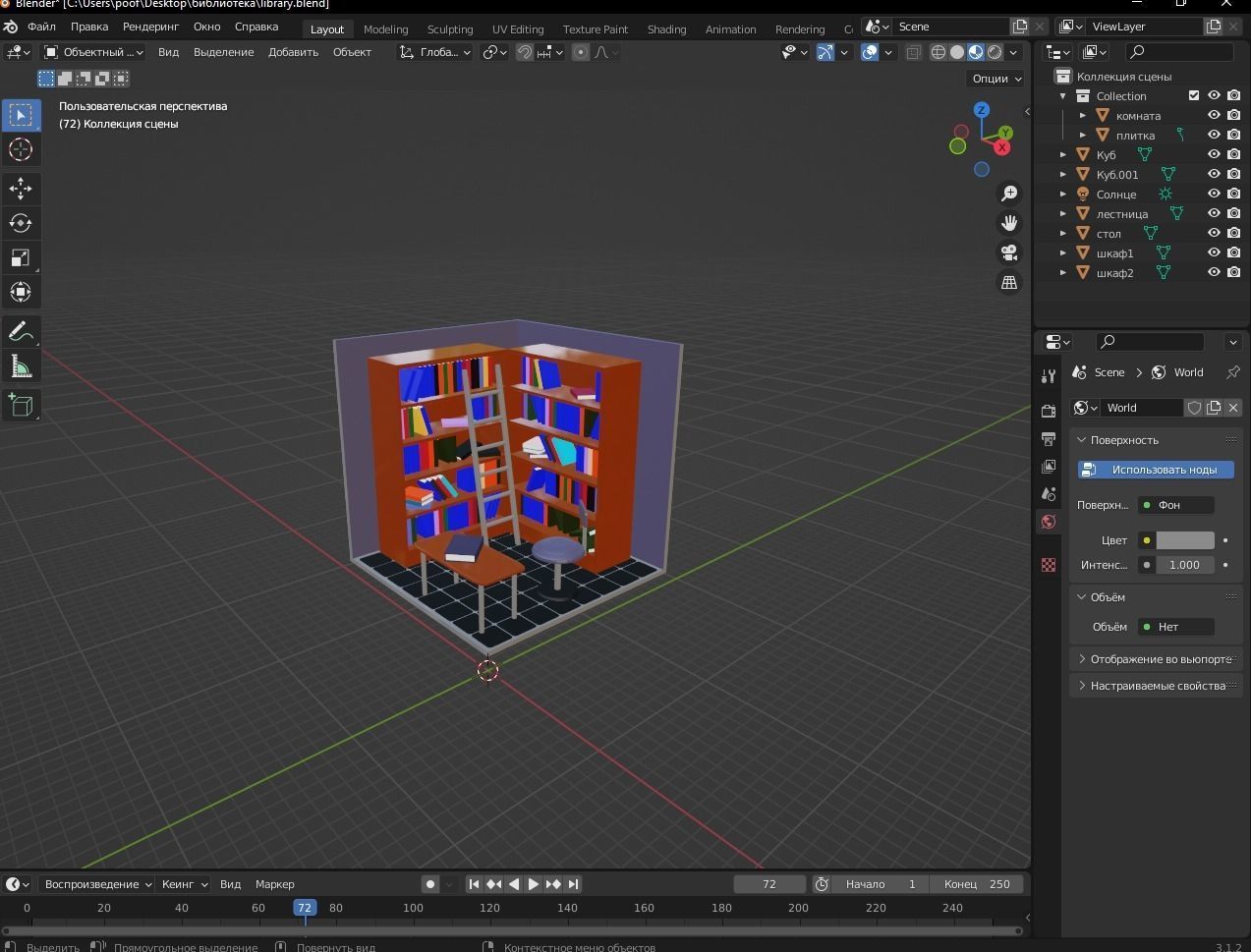
Task: Open the View Layer properties tab
Action: click(1049, 466)
